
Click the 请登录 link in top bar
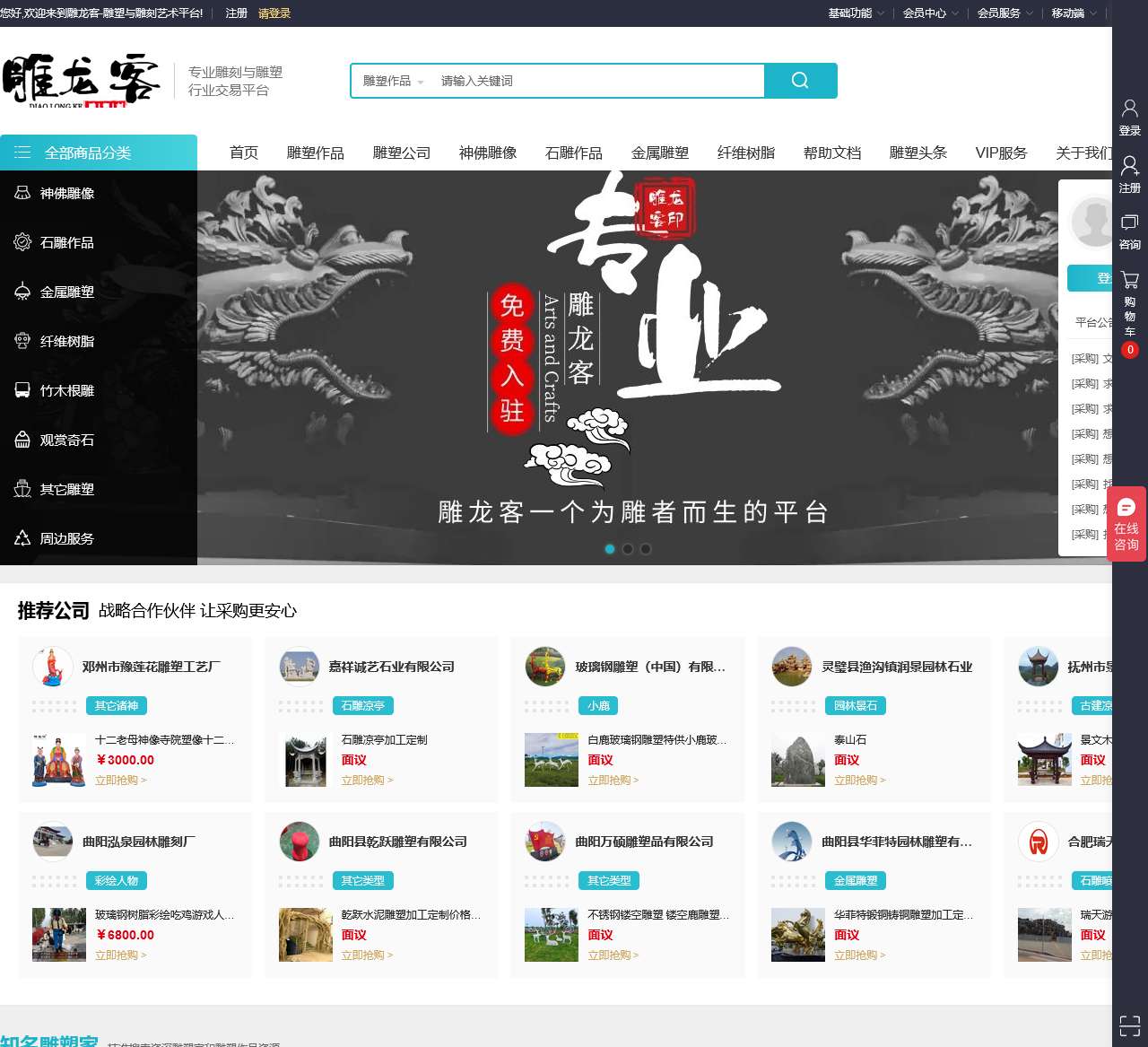click(x=274, y=13)
